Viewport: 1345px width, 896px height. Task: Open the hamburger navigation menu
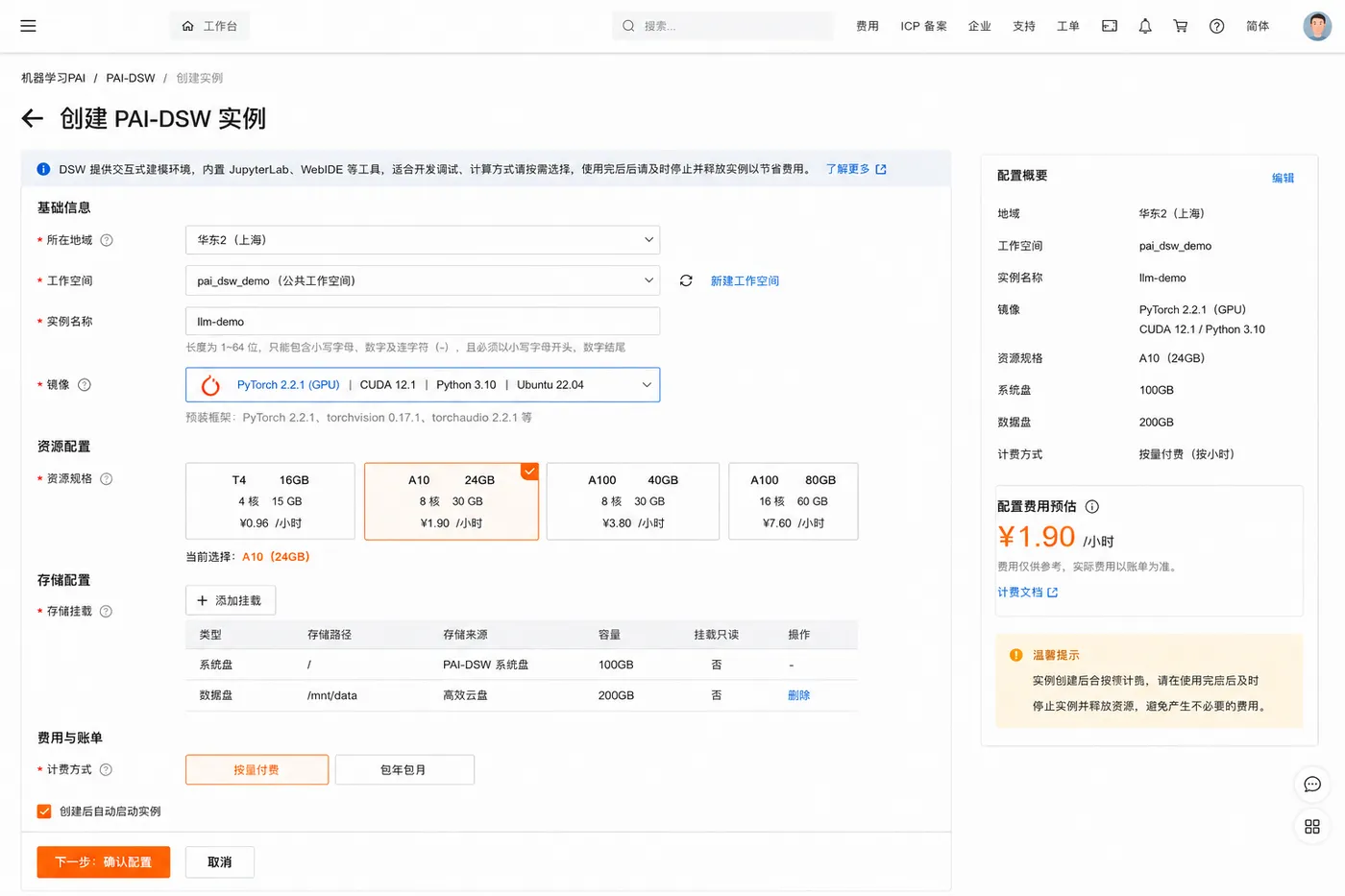tap(28, 26)
